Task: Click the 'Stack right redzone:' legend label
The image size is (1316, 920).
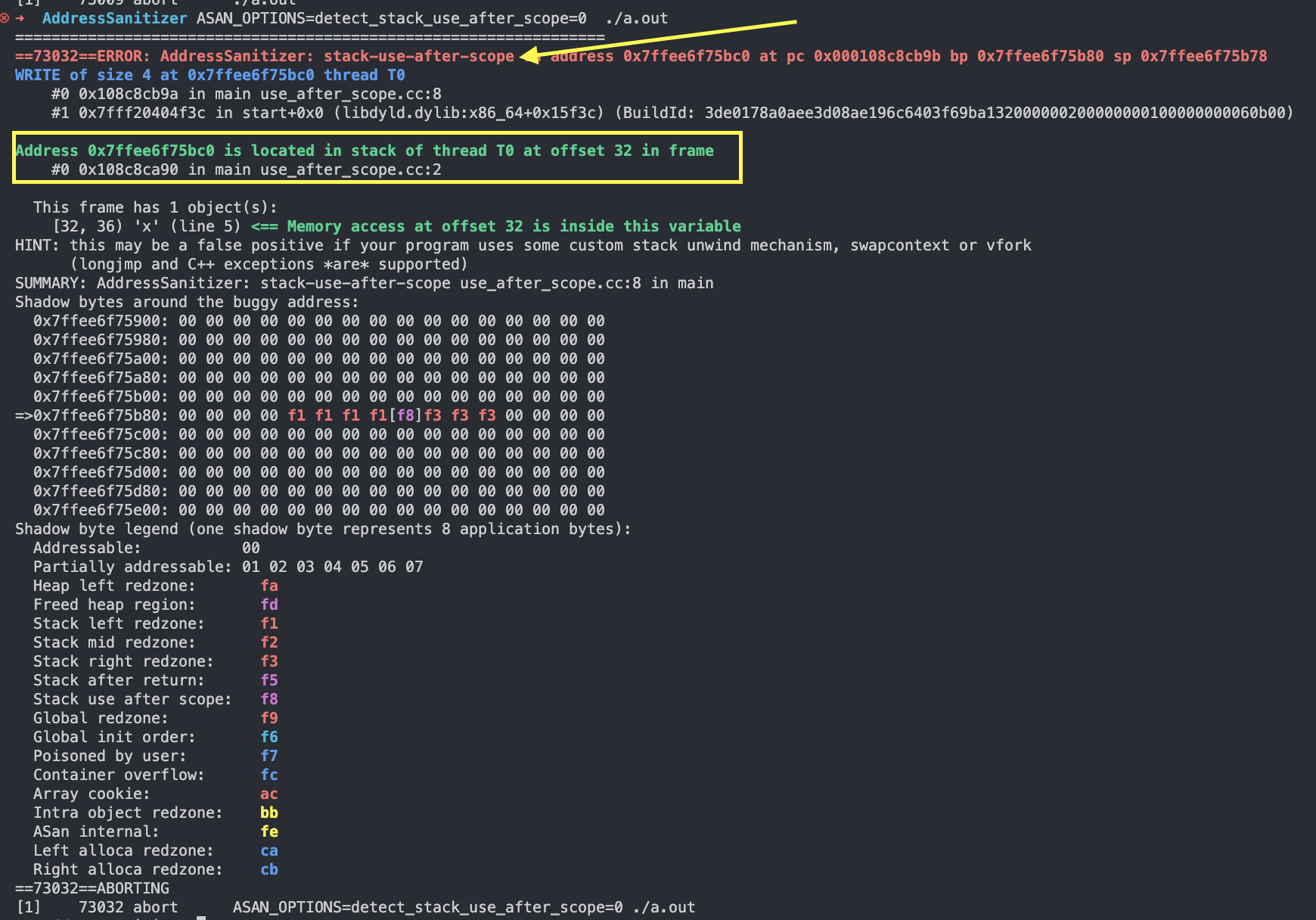Action: 124,661
